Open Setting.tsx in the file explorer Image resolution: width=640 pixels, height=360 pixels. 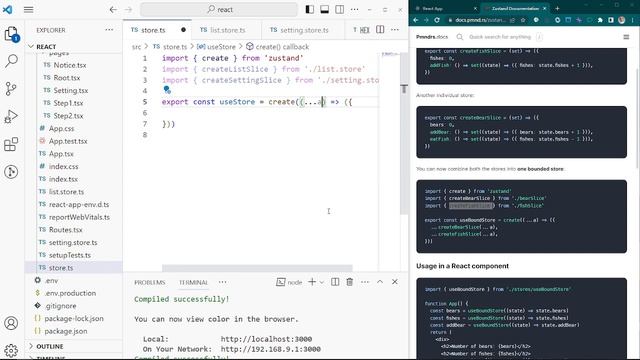pos(71,90)
